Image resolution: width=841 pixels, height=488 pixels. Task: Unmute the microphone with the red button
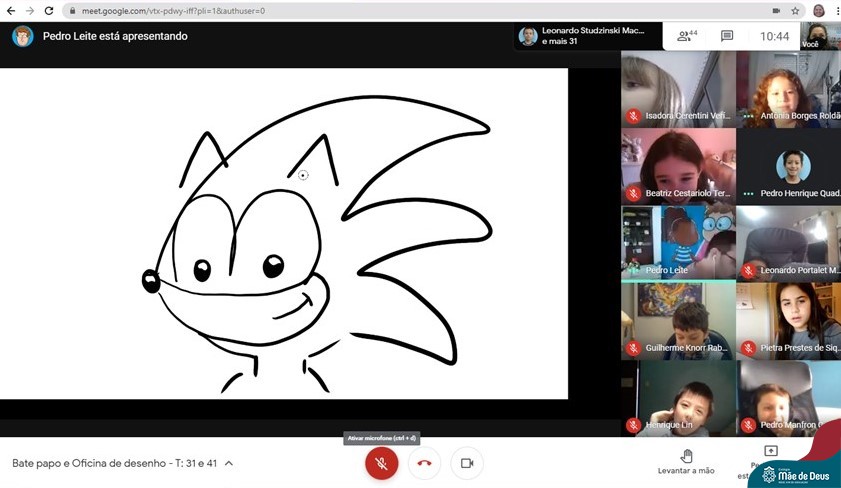coord(381,463)
